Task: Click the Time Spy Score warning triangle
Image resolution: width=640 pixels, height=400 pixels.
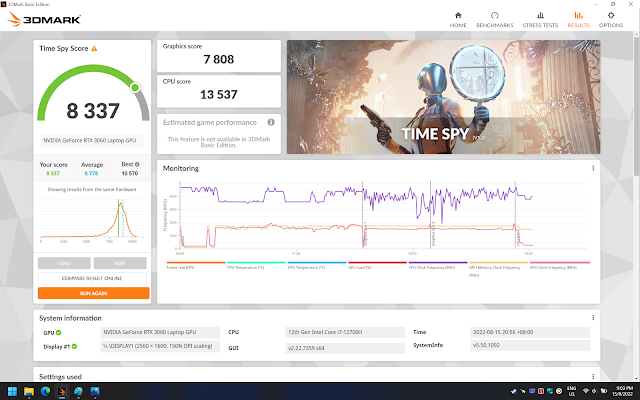Action: click(94, 49)
